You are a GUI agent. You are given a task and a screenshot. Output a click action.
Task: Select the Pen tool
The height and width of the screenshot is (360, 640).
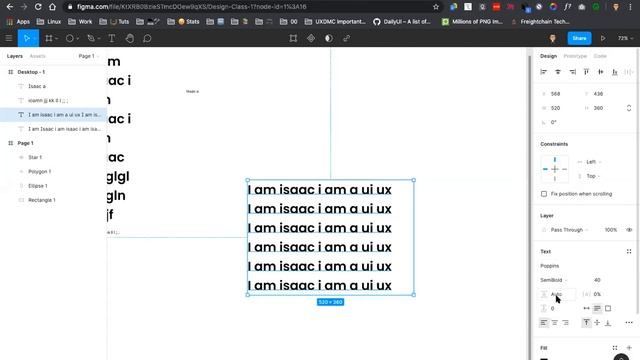point(91,38)
